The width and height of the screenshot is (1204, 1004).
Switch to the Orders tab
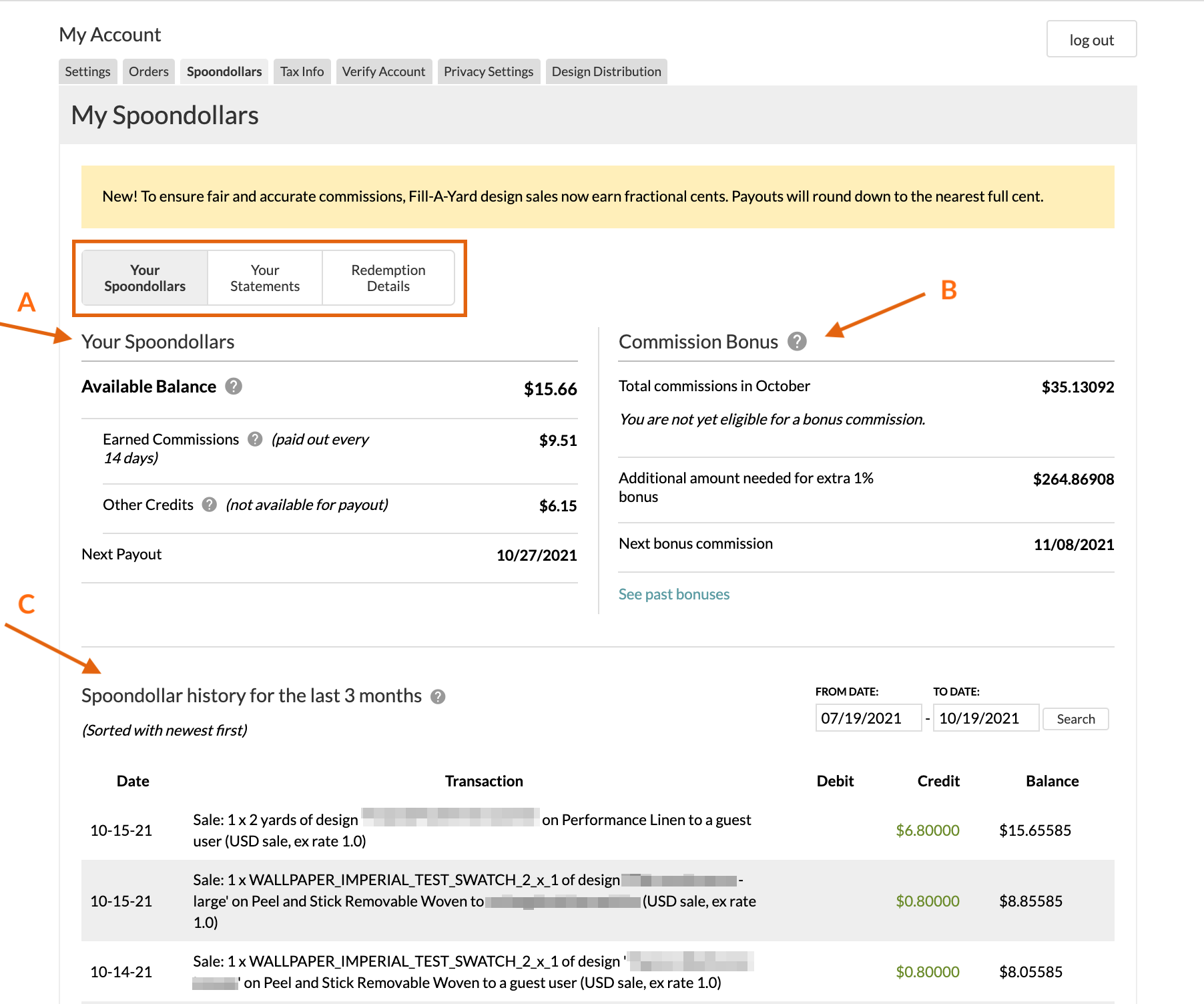pos(149,71)
